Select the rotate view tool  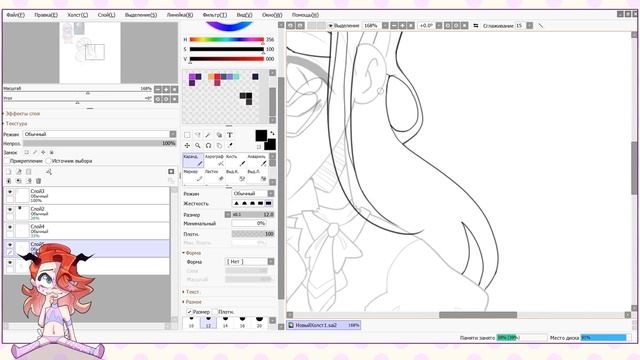[x=208, y=145]
